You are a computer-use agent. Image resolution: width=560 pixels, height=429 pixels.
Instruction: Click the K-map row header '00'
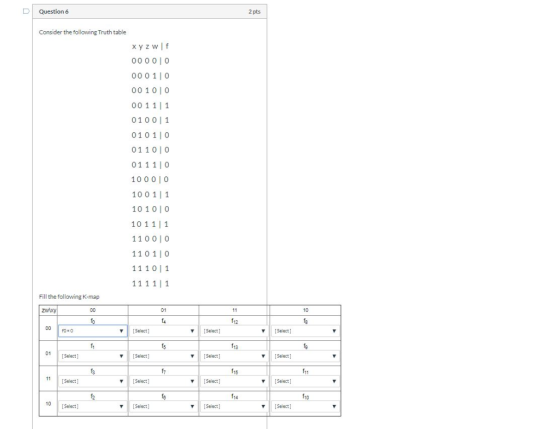point(48,328)
